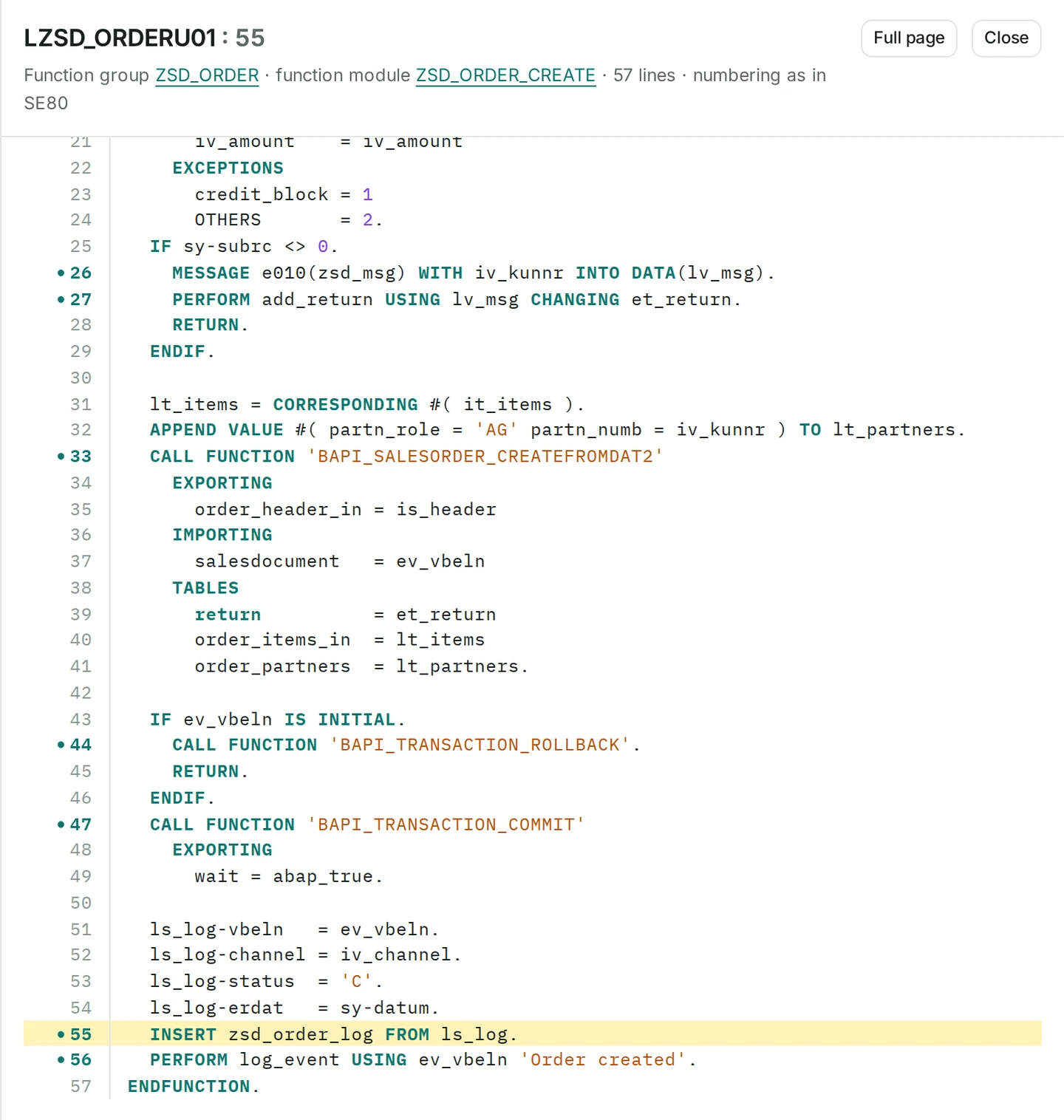Click the 'BAPI_TRANSACTION_ROLLBACK' string literal
This screenshot has width=1064, height=1120.
click(x=480, y=745)
